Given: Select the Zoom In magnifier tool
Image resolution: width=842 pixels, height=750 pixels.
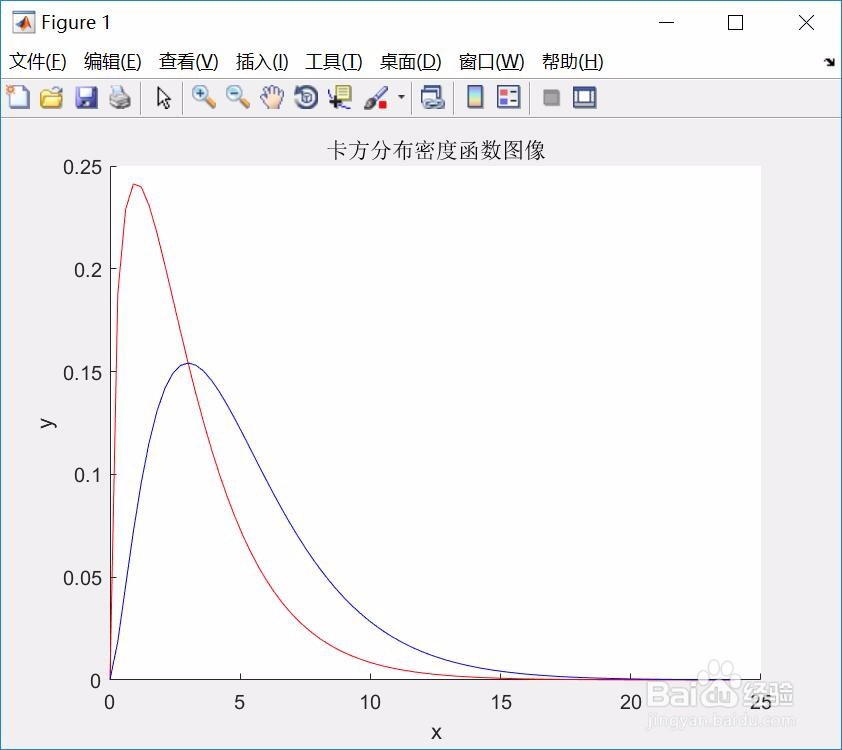Looking at the screenshot, I should pyautogui.click(x=204, y=98).
